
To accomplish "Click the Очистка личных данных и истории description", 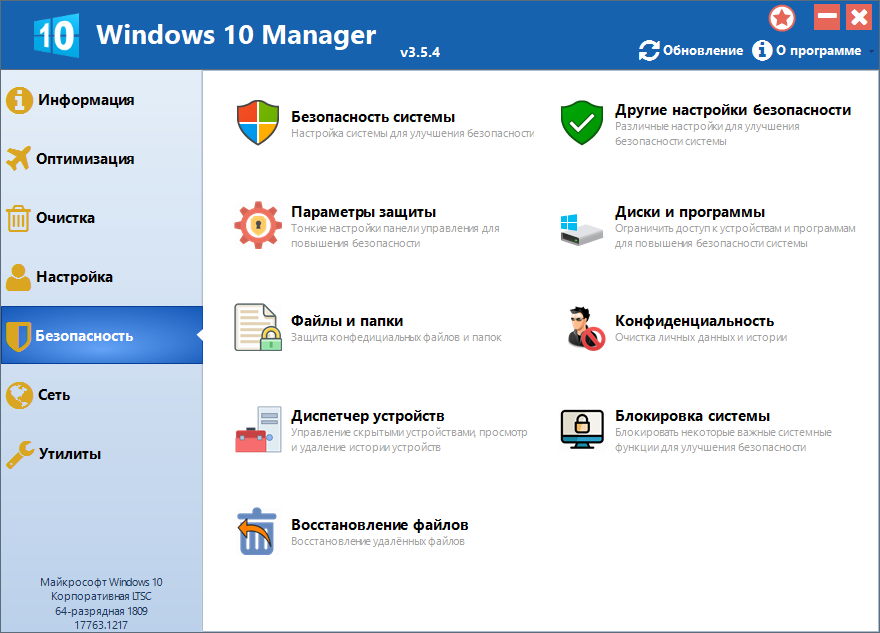I will (x=701, y=337).
